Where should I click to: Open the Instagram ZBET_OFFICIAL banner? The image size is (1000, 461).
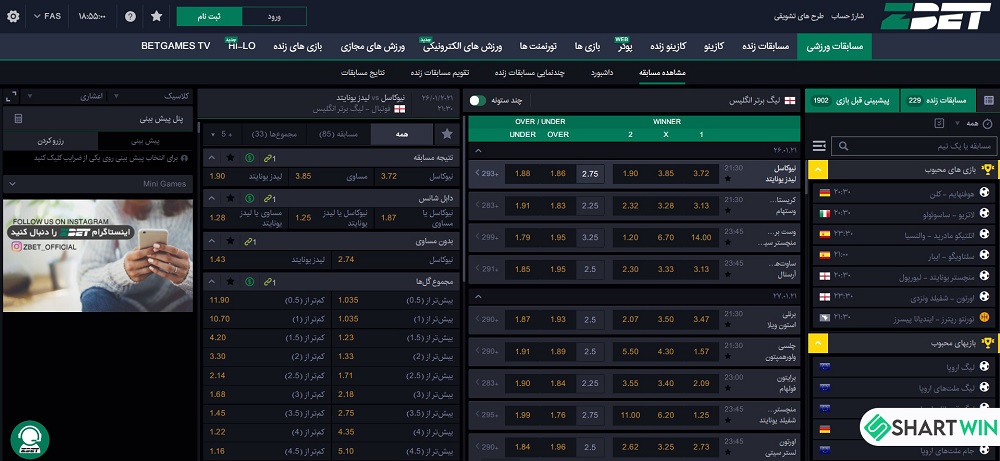pyautogui.click(x=97, y=255)
